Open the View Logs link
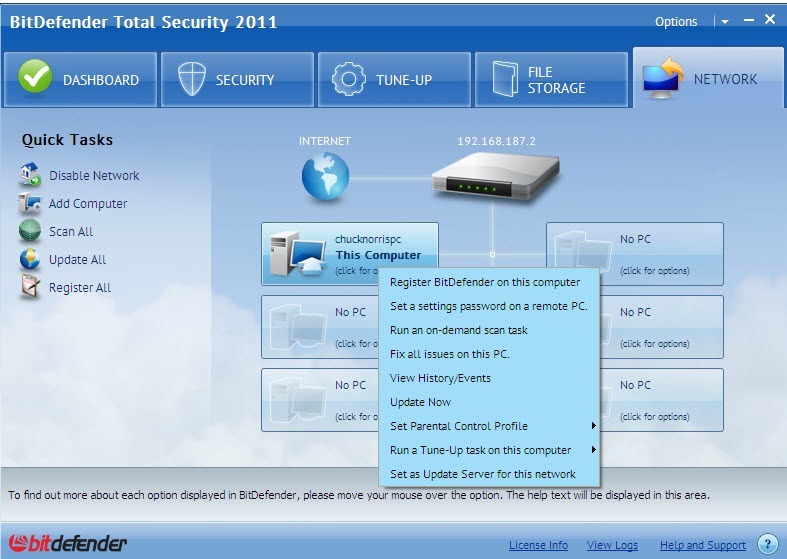 (x=612, y=545)
